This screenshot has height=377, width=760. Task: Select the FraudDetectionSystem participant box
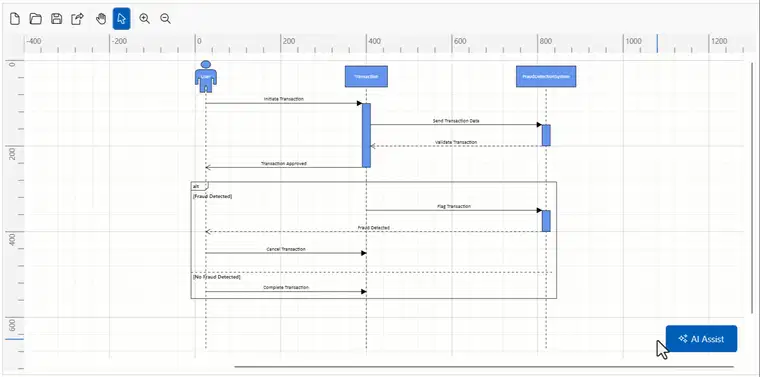(x=546, y=77)
